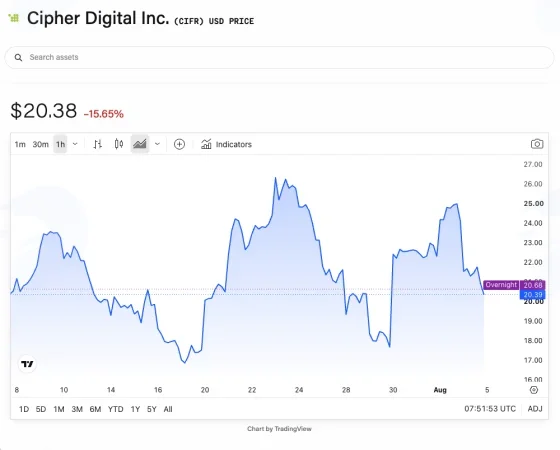Select the YTD date range

(115, 409)
